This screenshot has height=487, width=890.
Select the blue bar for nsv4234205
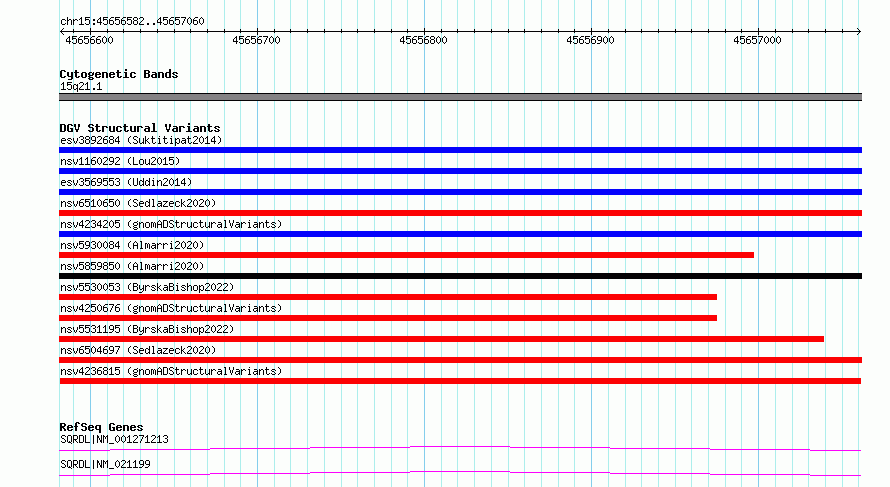coord(460,234)
